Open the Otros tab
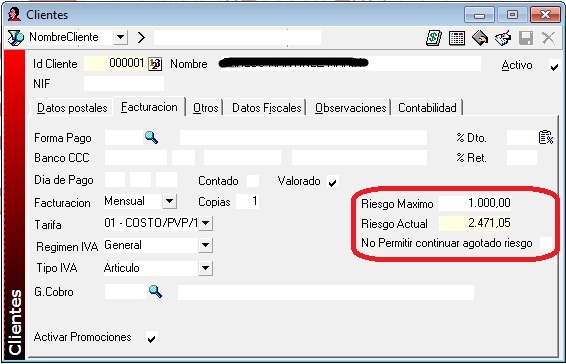 (x=205, y=108)
